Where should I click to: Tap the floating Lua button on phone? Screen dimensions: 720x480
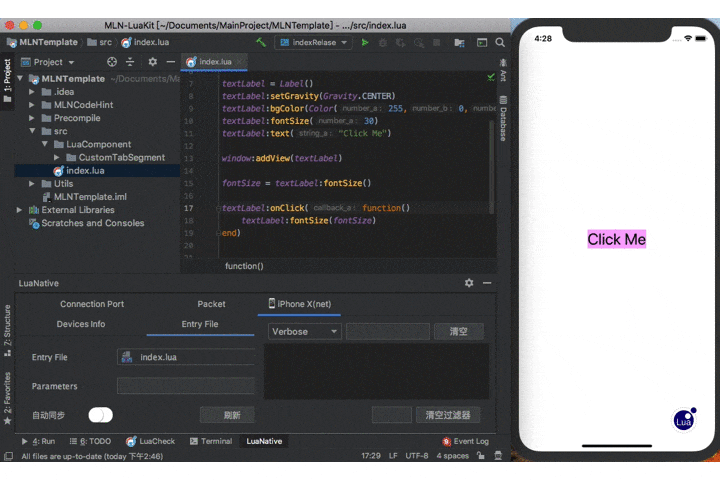[684, 420]
